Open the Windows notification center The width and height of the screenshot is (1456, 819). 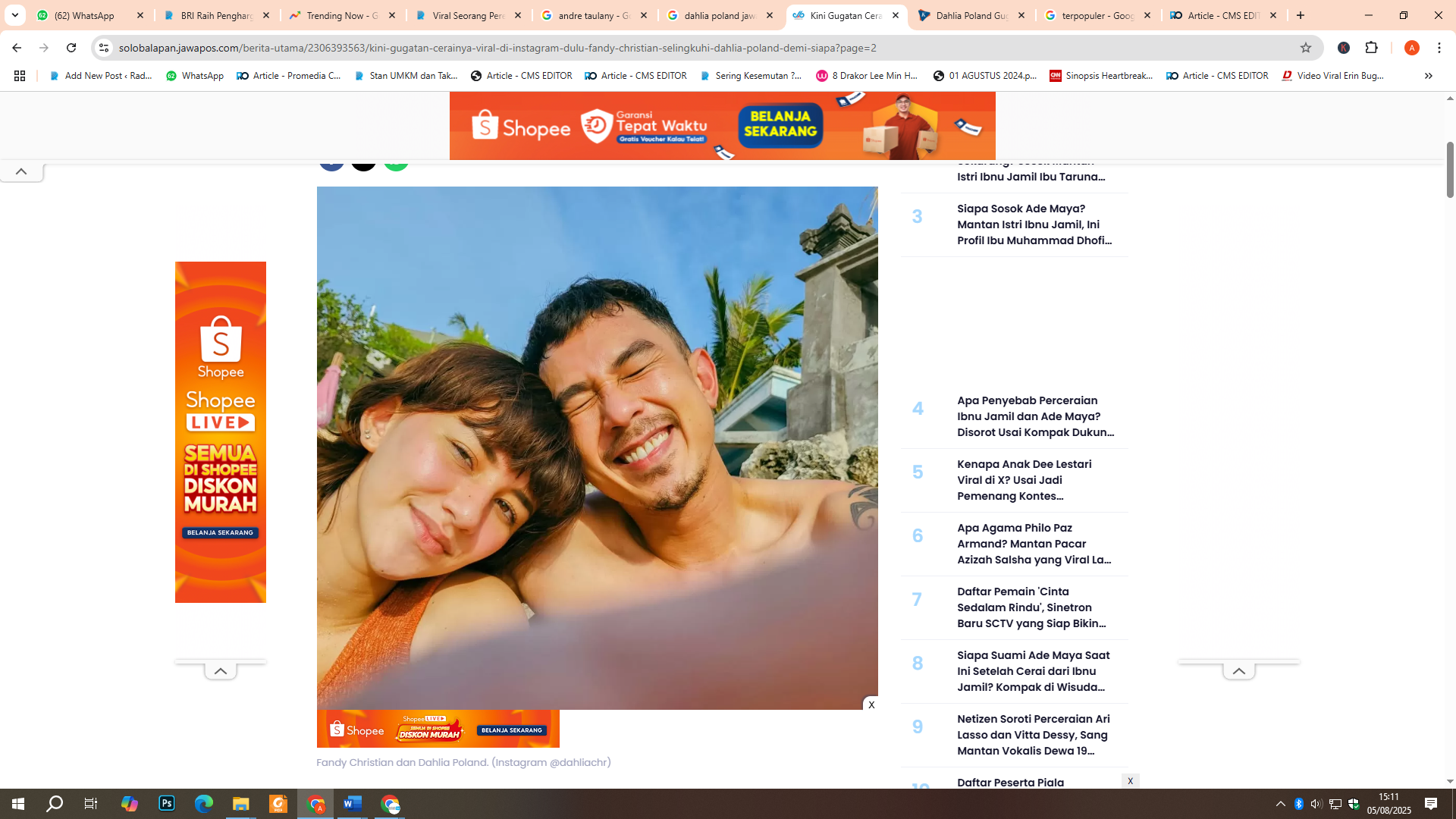(x=1431, y=804)
